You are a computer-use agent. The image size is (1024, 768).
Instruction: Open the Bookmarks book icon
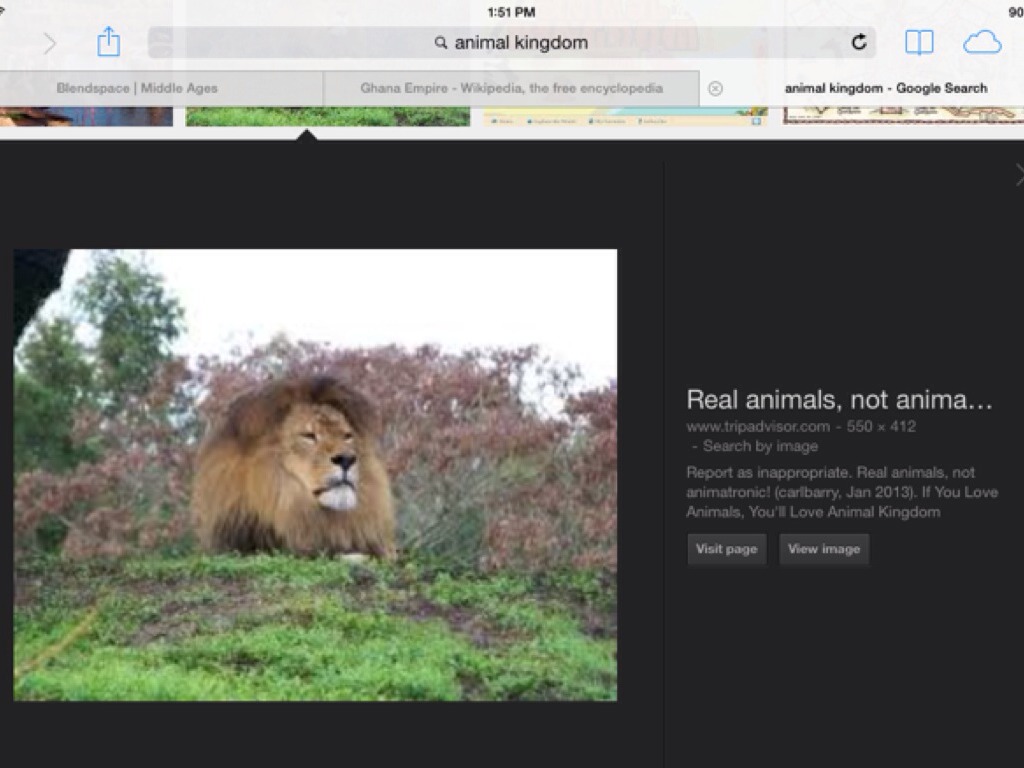919,42
